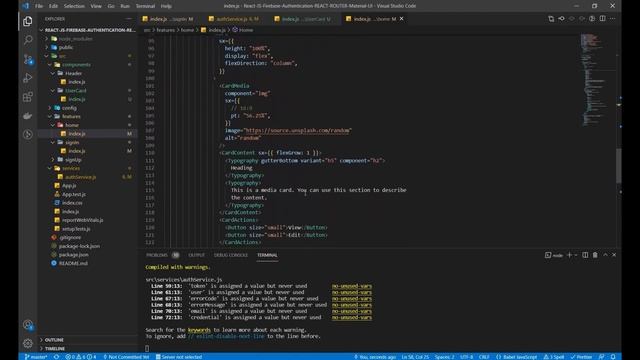Open the View menu
The height and width of the screenshot is (360, 640).
pyautogui.click(x=96, y=6)
